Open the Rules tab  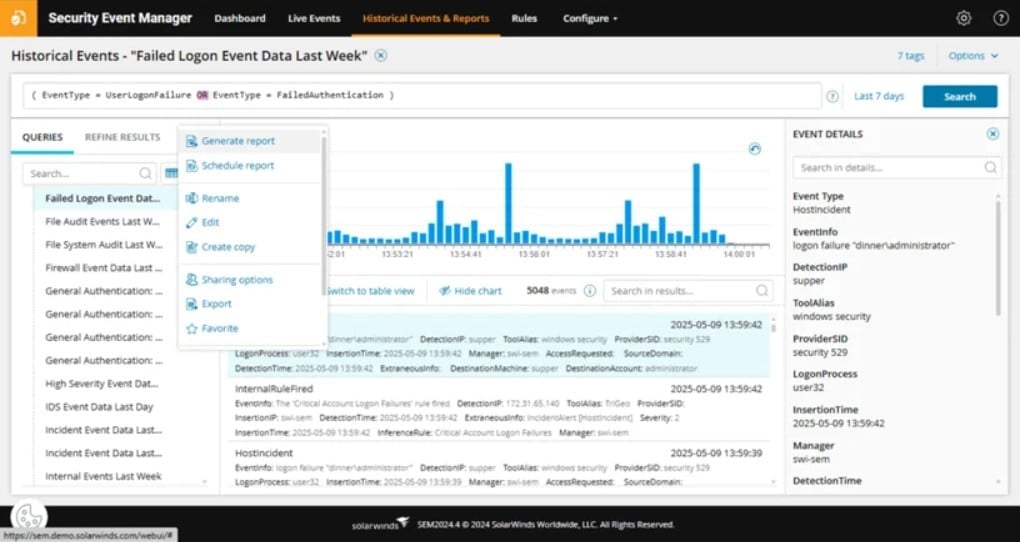[524, 18]
